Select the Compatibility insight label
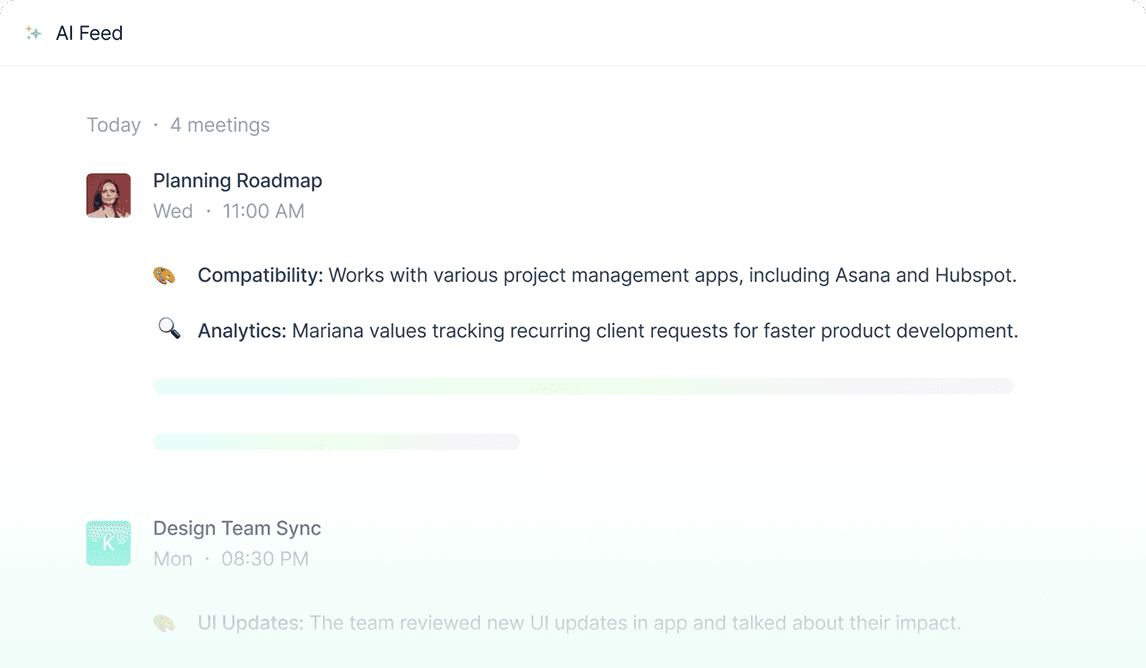Screen dimensions: 1146x668 260,275
